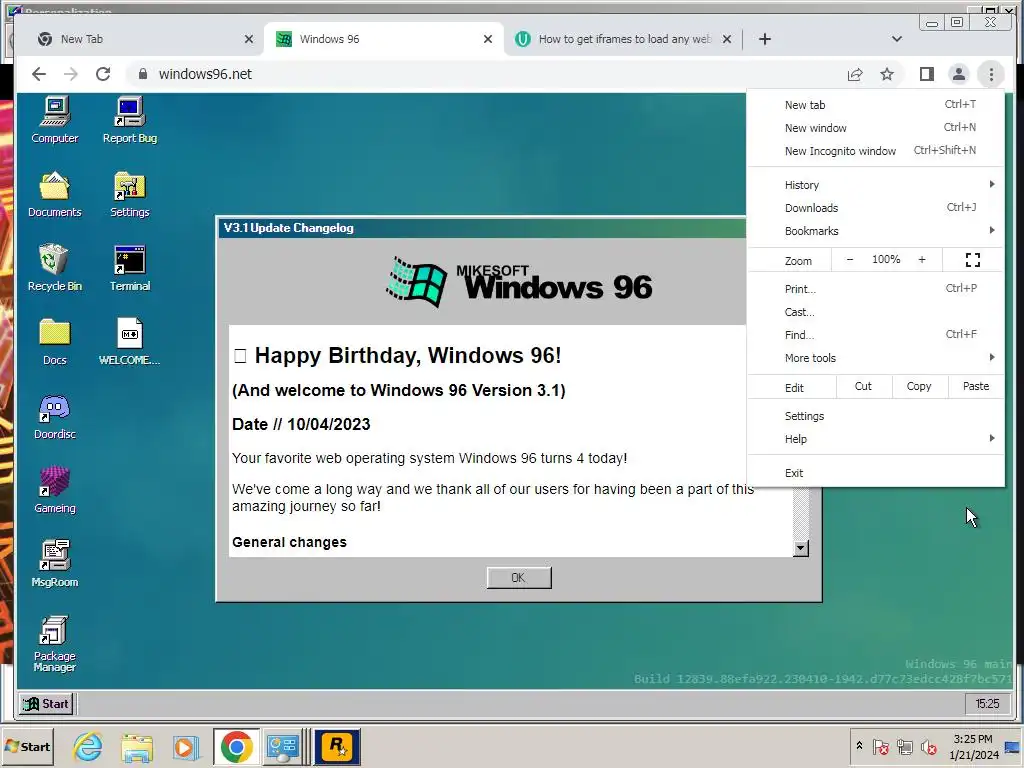
Task: Open the Docs folder icon
Action: pyautogui.click(x=55, y=342)
